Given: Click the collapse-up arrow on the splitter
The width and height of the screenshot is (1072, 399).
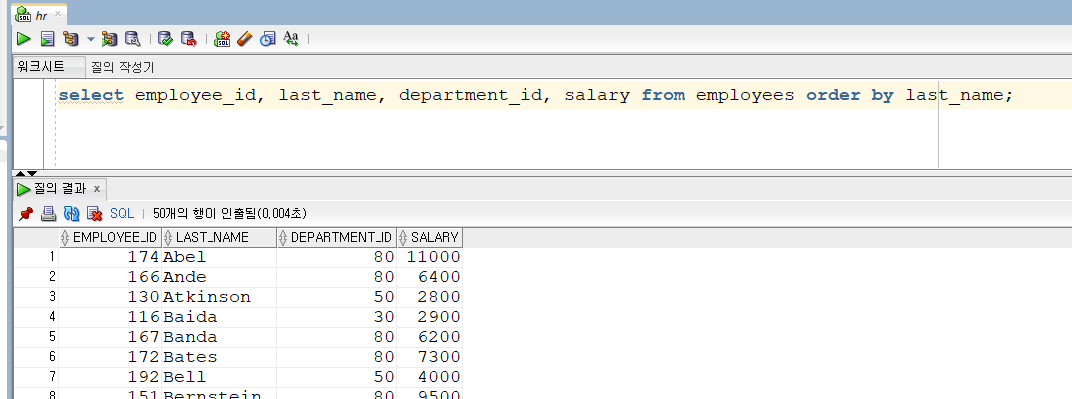Looking at the screenshot, I should (20, 174).
